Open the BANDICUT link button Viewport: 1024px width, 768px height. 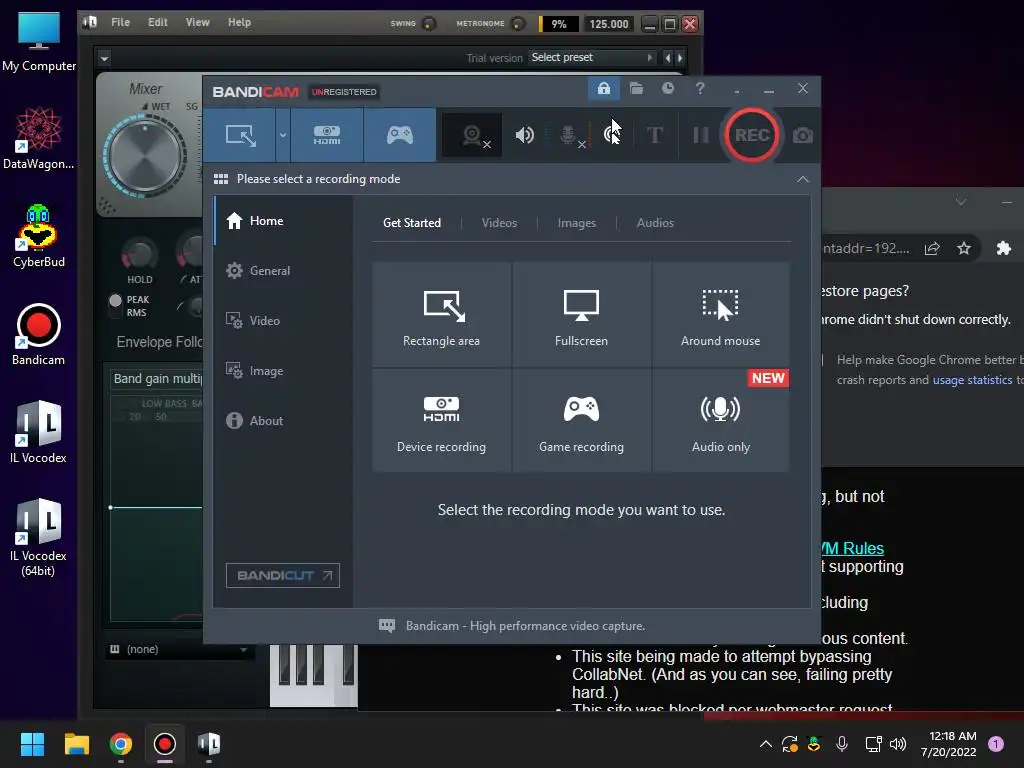click(x=283, y=575)
